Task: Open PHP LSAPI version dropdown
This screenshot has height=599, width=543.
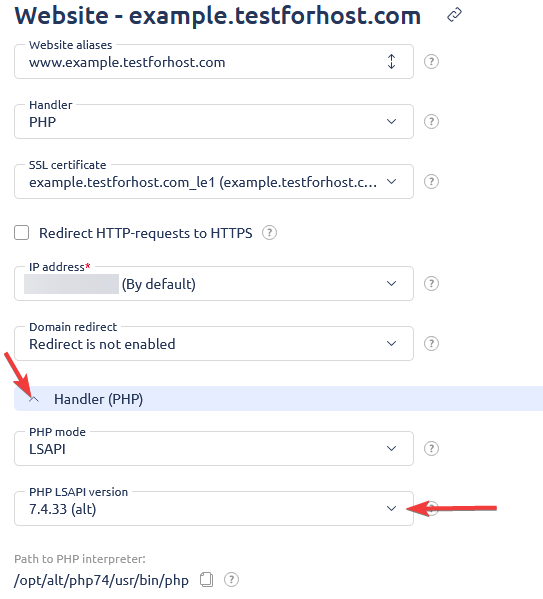Action: [x=214, y=508]
